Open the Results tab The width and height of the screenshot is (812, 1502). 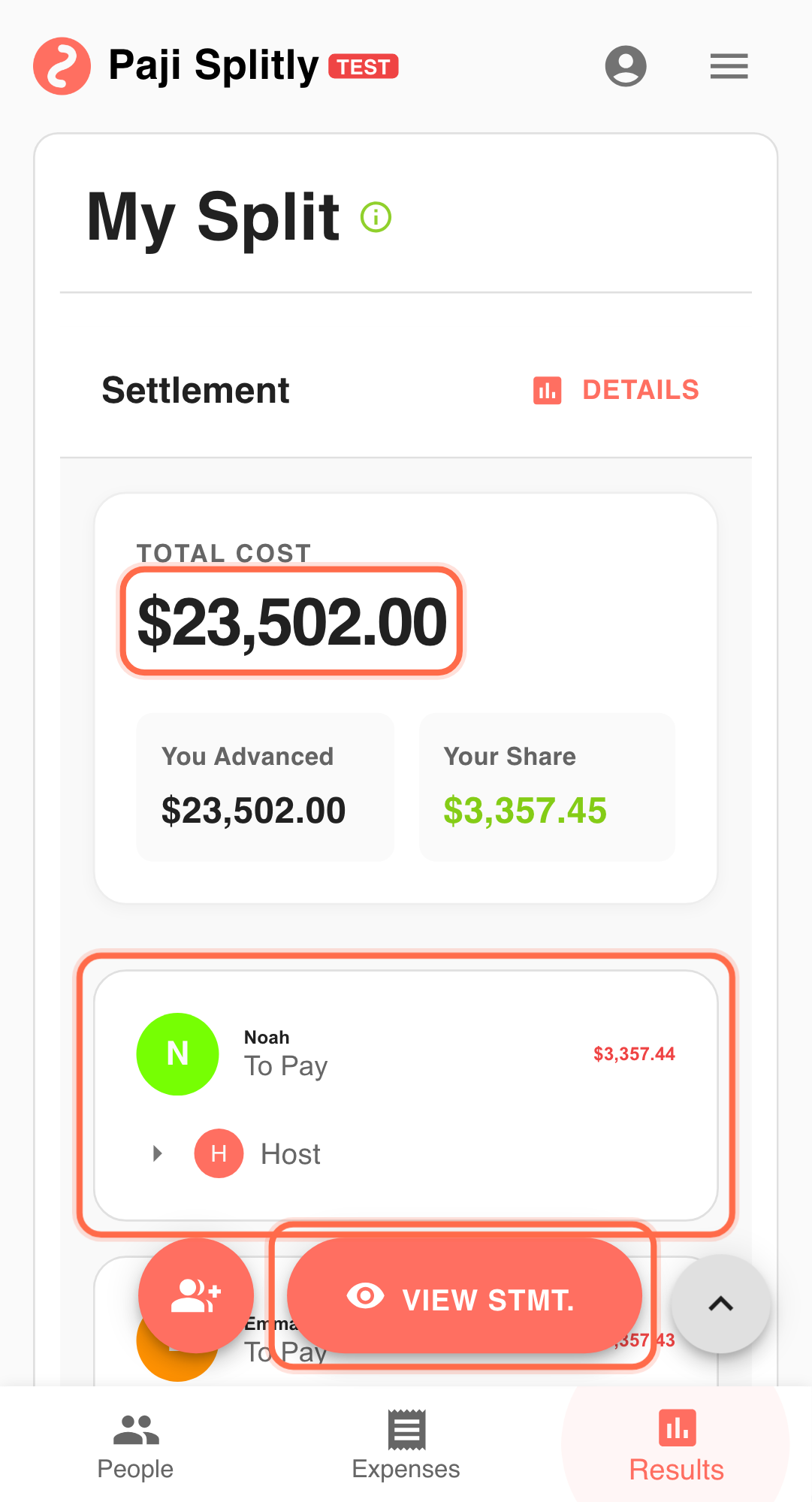coord(676,1446)
